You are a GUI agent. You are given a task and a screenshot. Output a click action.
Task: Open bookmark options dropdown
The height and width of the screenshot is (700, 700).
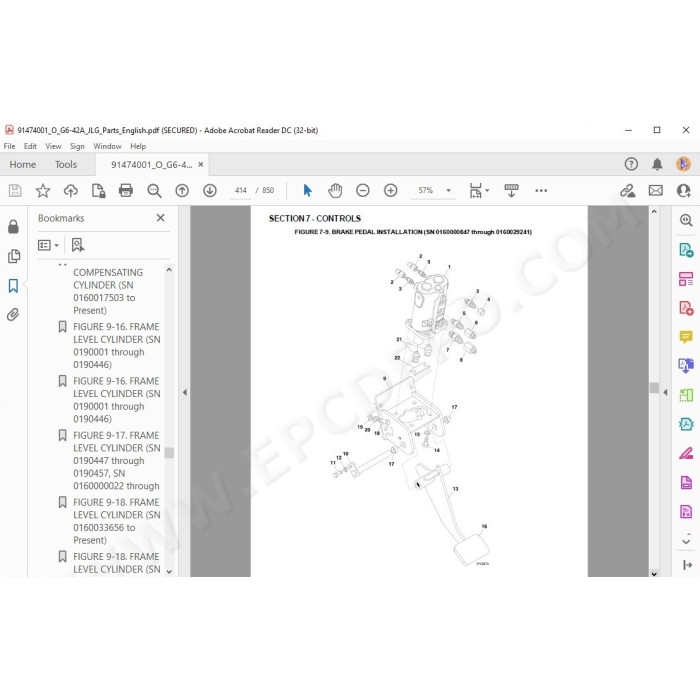click(x=48, y=245)
